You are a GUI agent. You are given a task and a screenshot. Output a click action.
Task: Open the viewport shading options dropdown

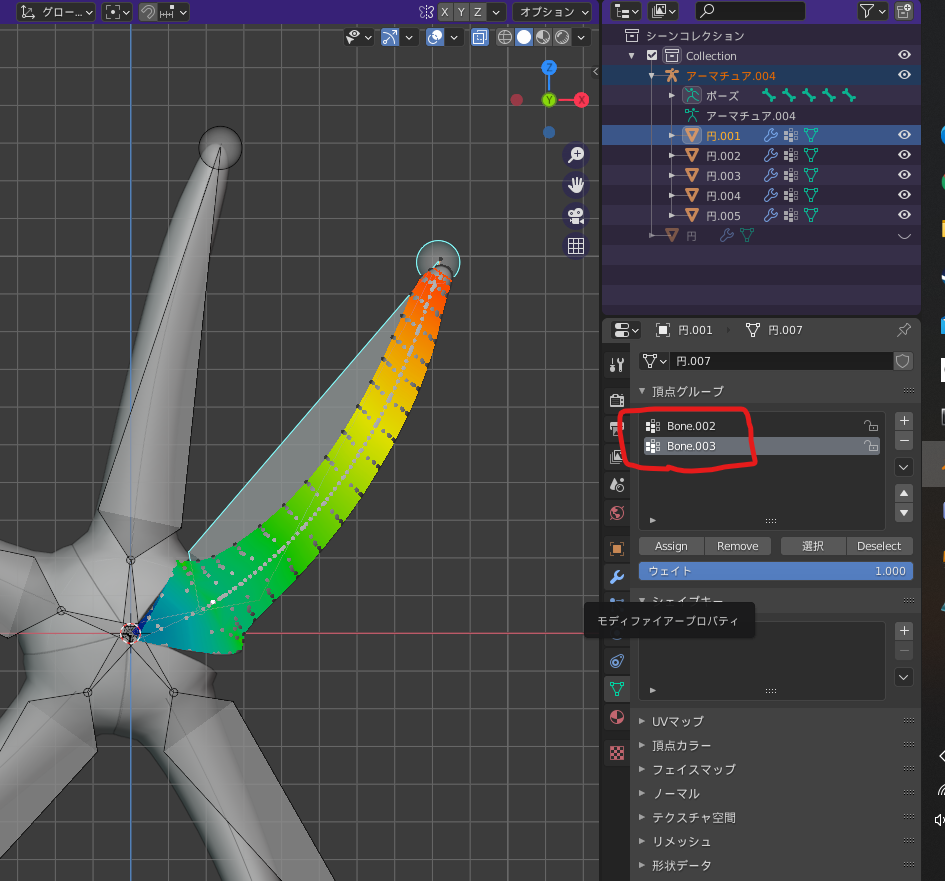[x=581, y=37]
